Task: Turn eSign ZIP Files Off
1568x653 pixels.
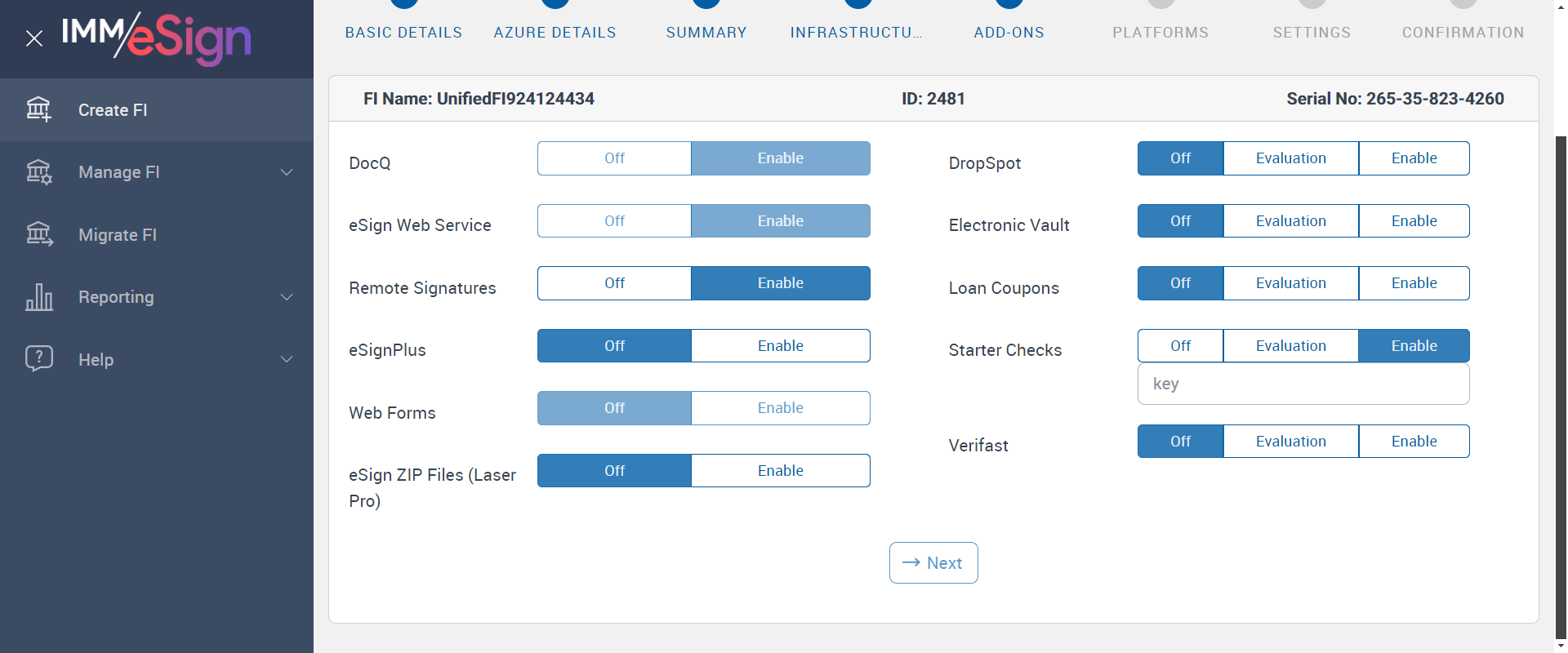Action: [614, 471]
